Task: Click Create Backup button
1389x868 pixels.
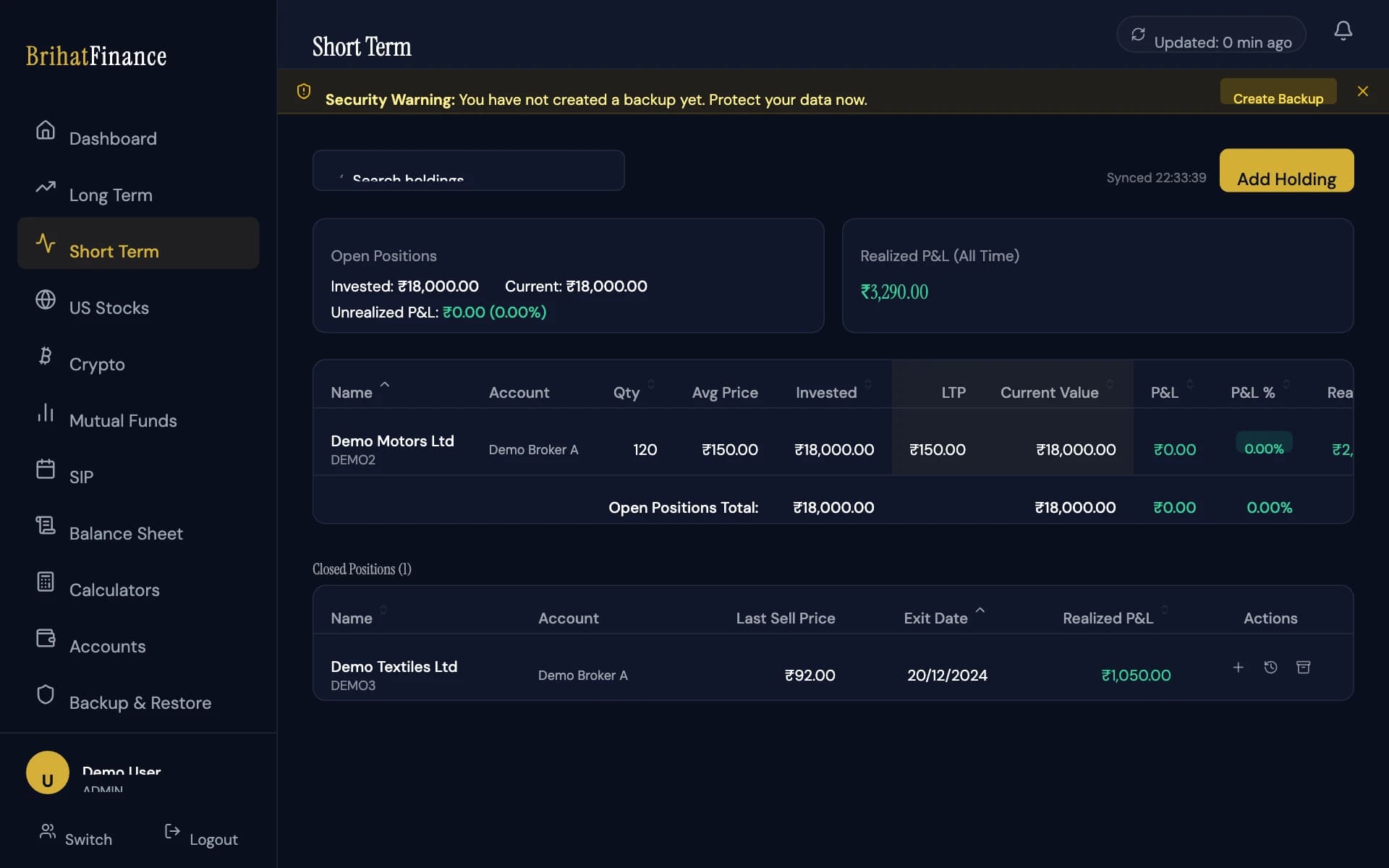Action: click(1278, 91)
